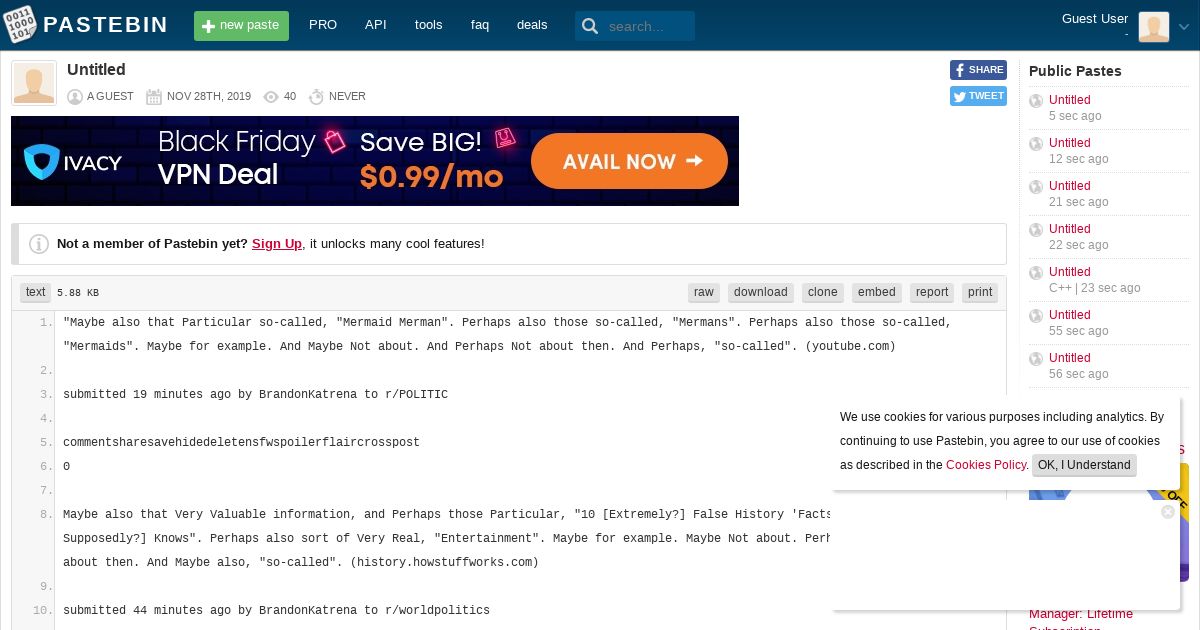Image resolution: width=1200 pixels, height=630 pixels.
Task: Click the raw button
Action: 704,292
